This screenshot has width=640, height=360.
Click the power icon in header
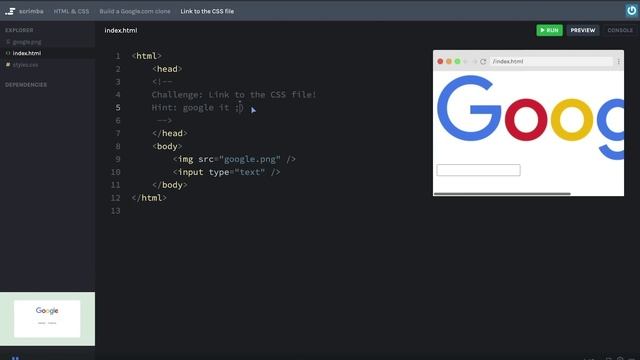pyautogui.click(x=631, y=11)
